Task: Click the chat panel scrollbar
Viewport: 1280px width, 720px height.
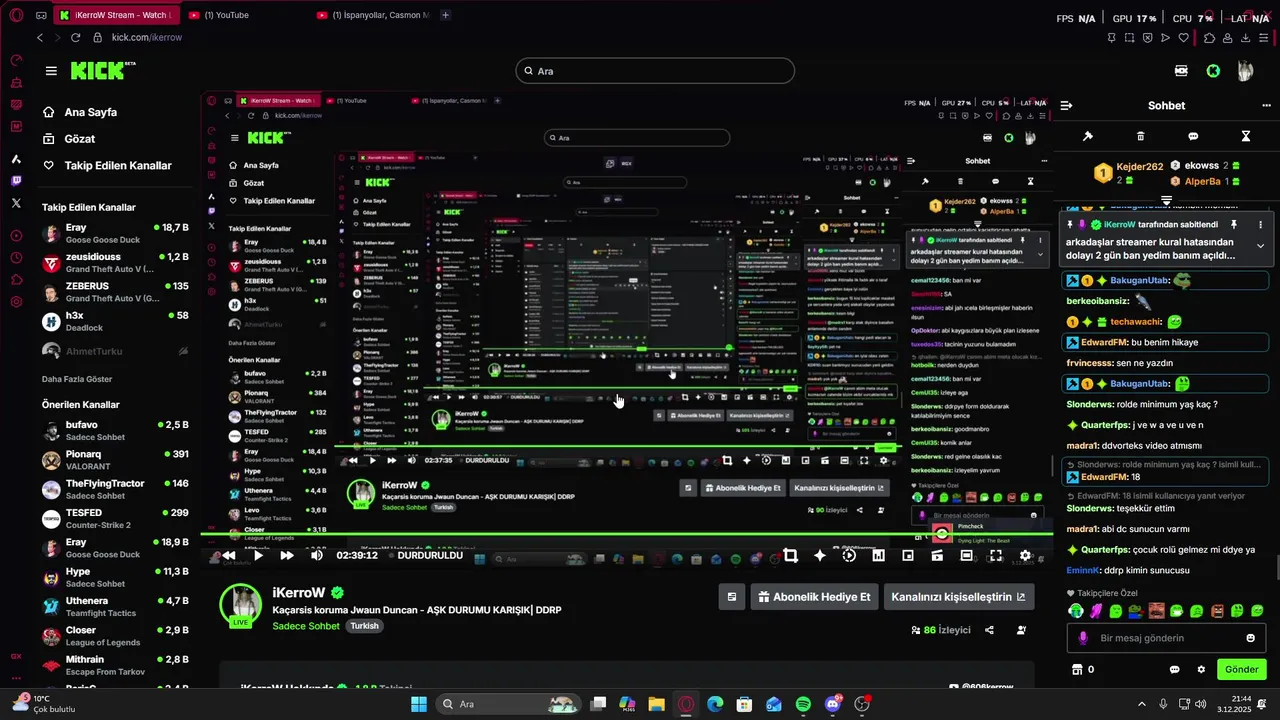Action: click(1276, 570)
